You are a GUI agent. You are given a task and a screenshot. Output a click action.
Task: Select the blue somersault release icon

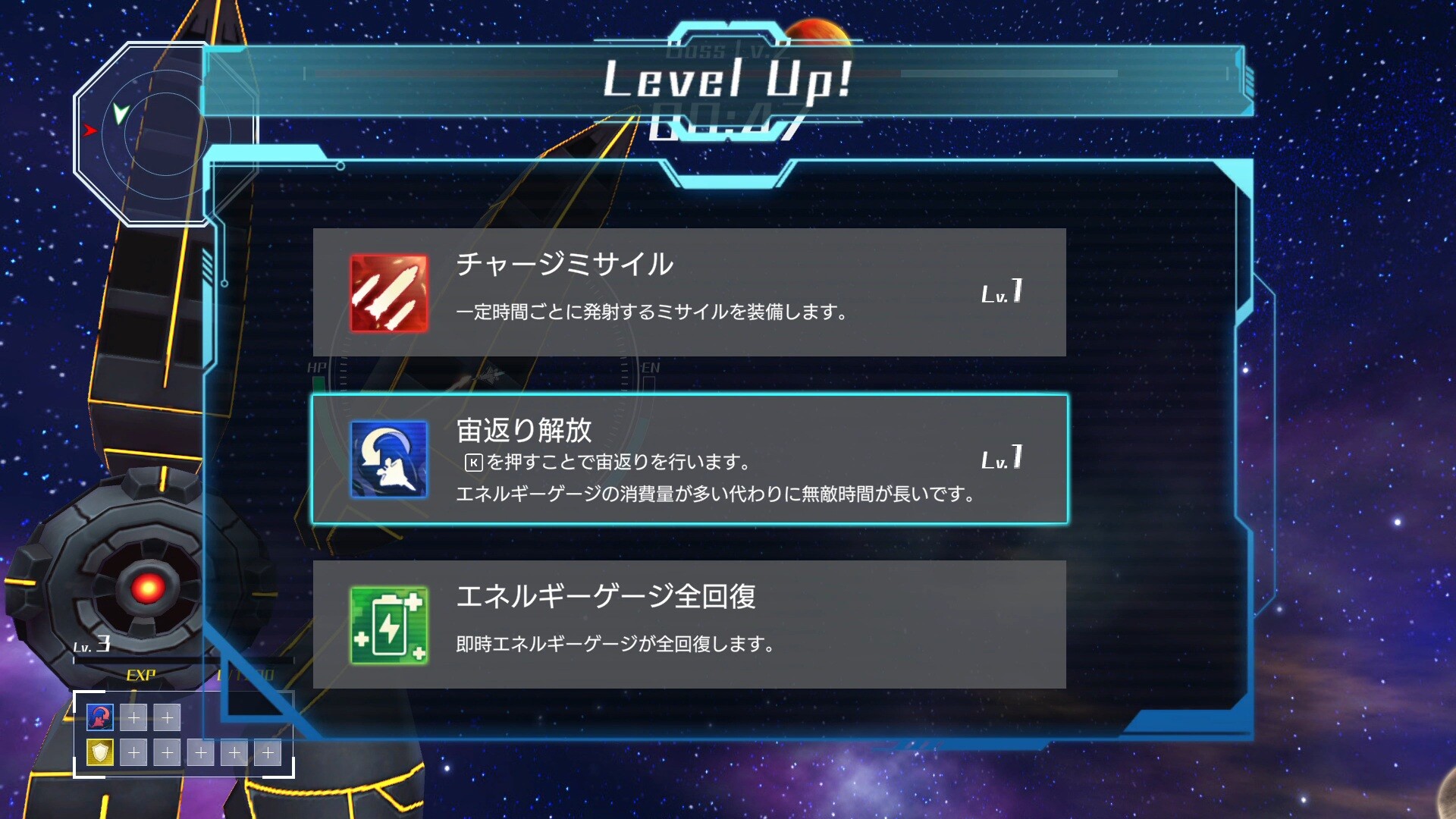pos(389,460)
